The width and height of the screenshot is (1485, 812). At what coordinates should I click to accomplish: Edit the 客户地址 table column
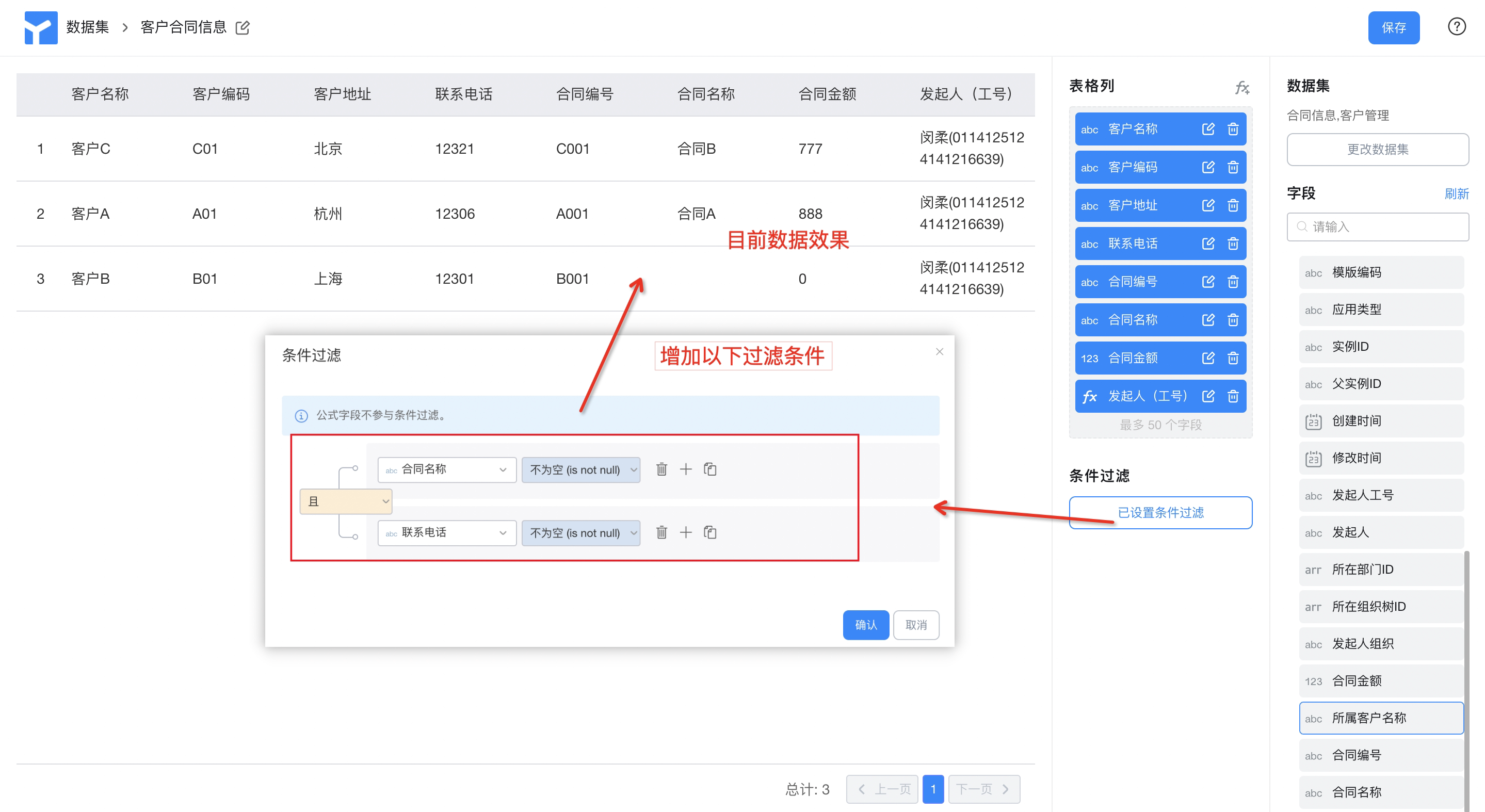point(1208,205)
